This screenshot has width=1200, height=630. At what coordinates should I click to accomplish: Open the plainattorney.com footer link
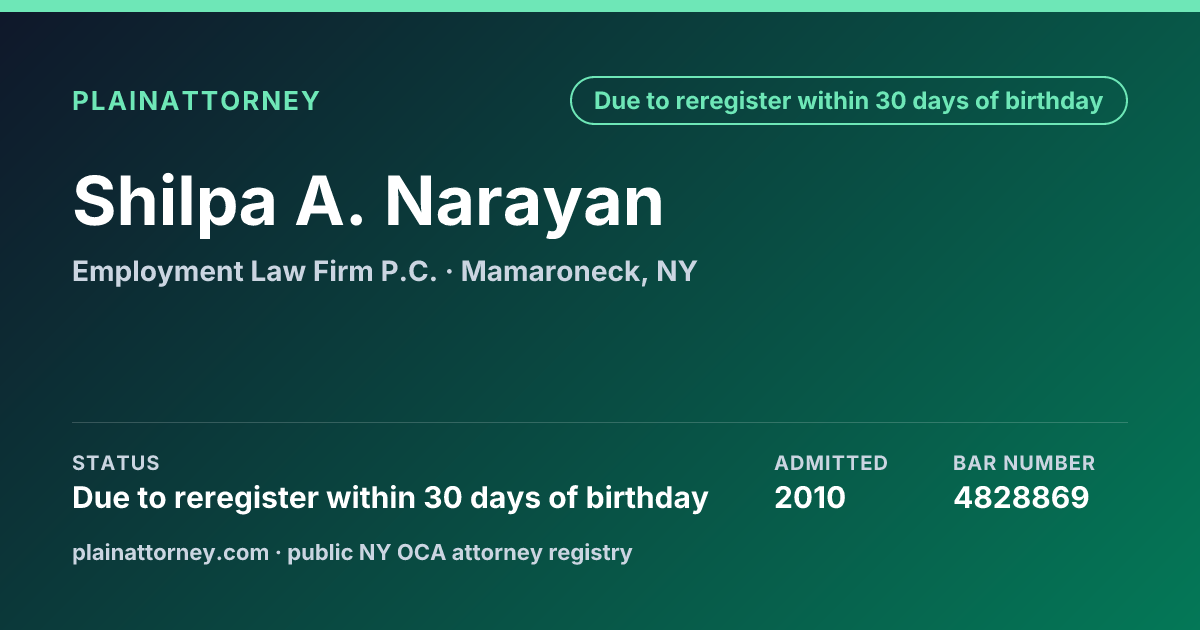(170, 552)
